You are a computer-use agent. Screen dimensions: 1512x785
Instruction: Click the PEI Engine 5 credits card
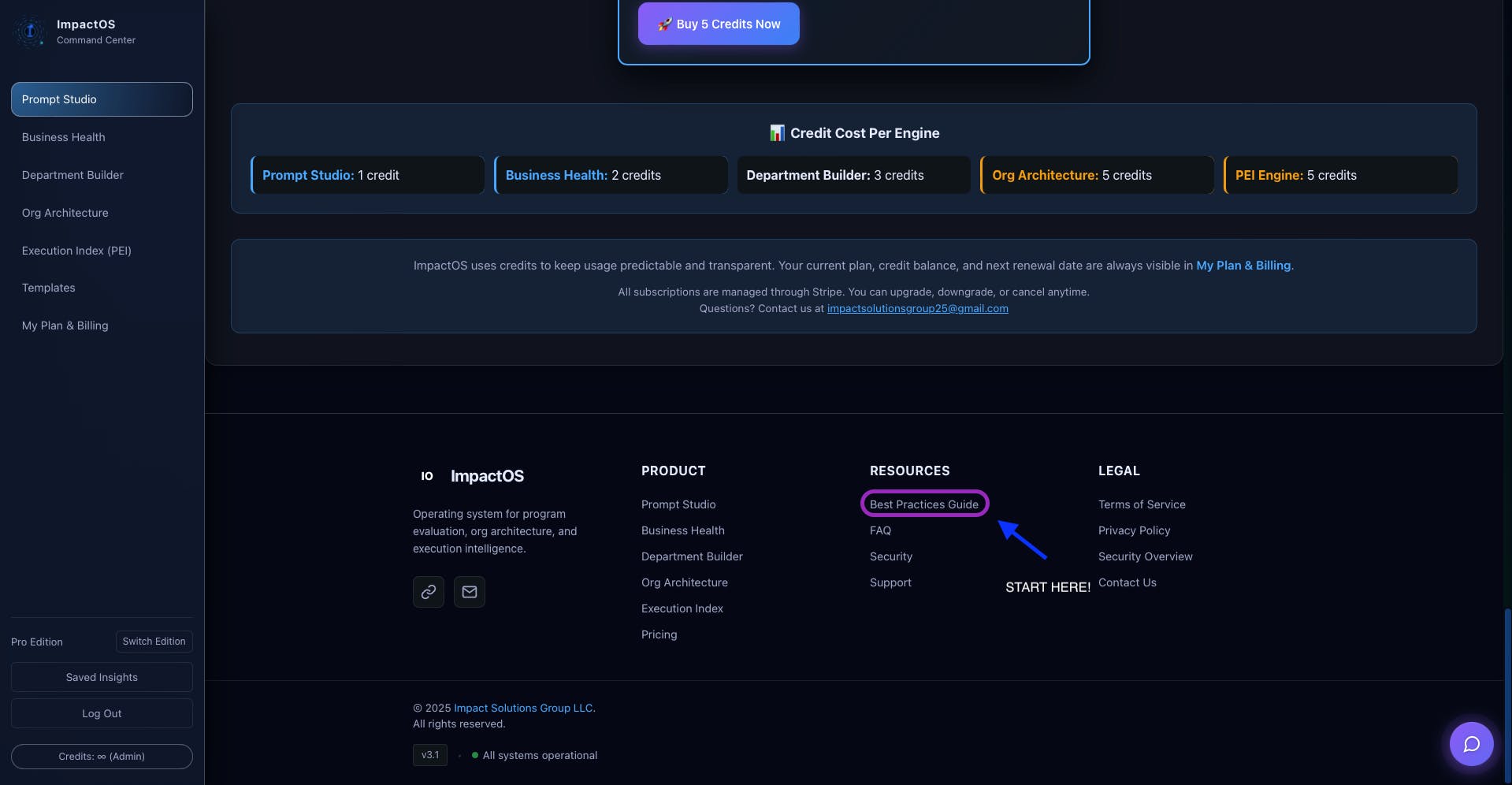[x=1340, y=175]
